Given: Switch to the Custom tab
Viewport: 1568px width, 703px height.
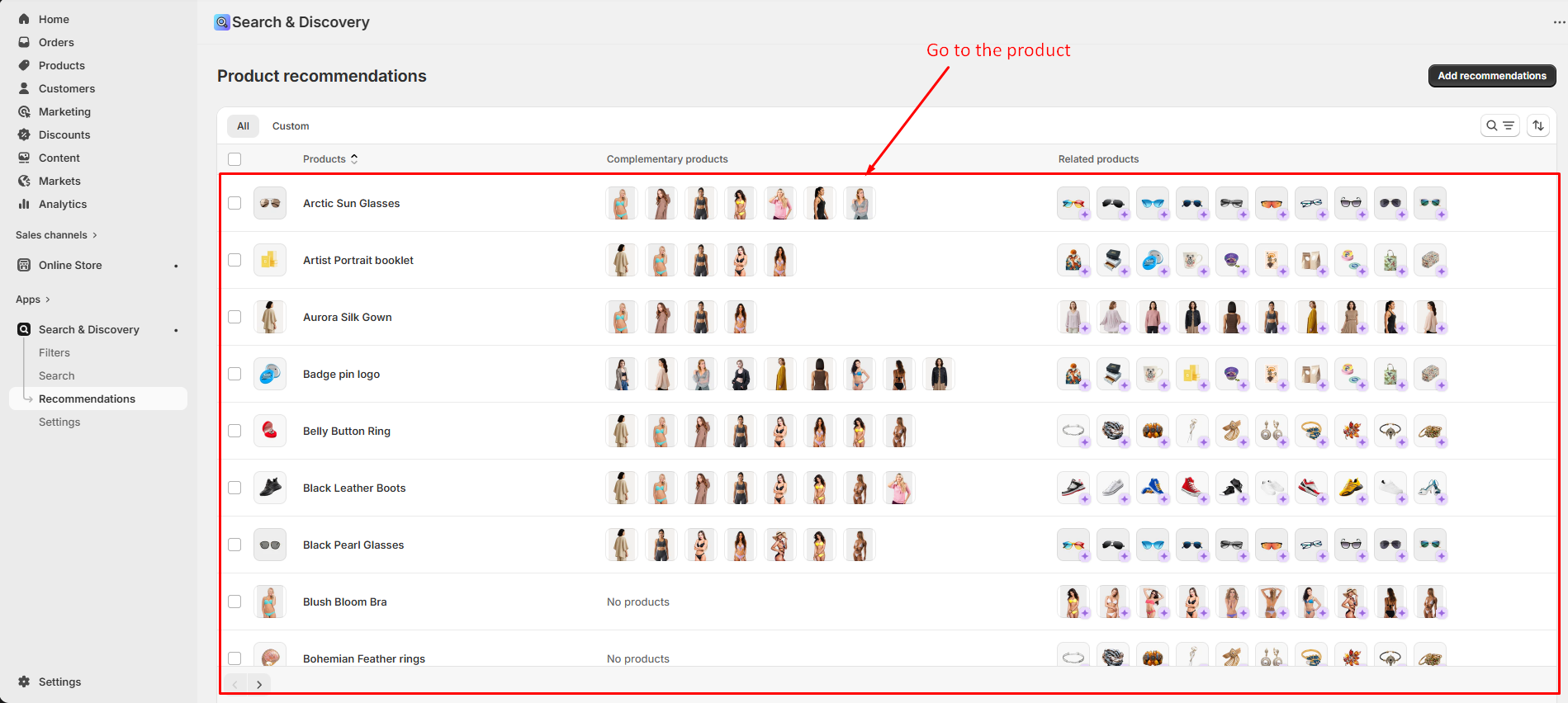Looking at the screenshot, I should [291, 126].
